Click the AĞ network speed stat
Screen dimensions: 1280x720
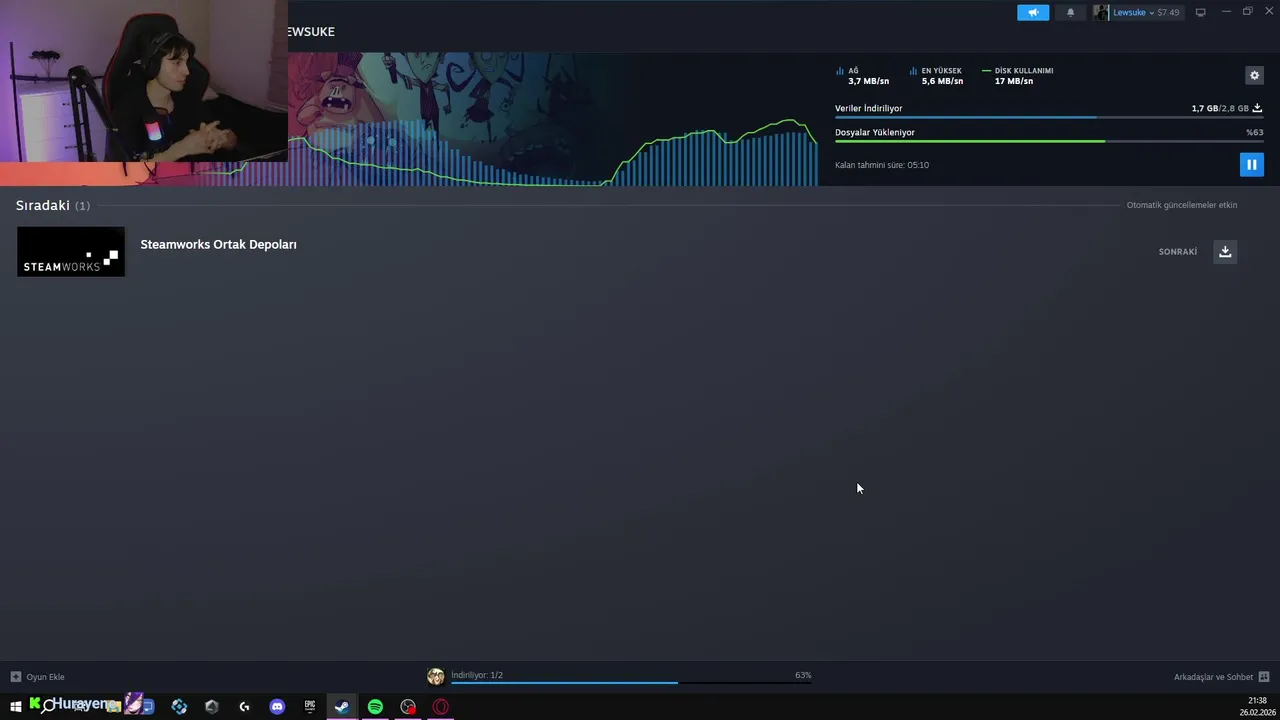coord(863,76)
